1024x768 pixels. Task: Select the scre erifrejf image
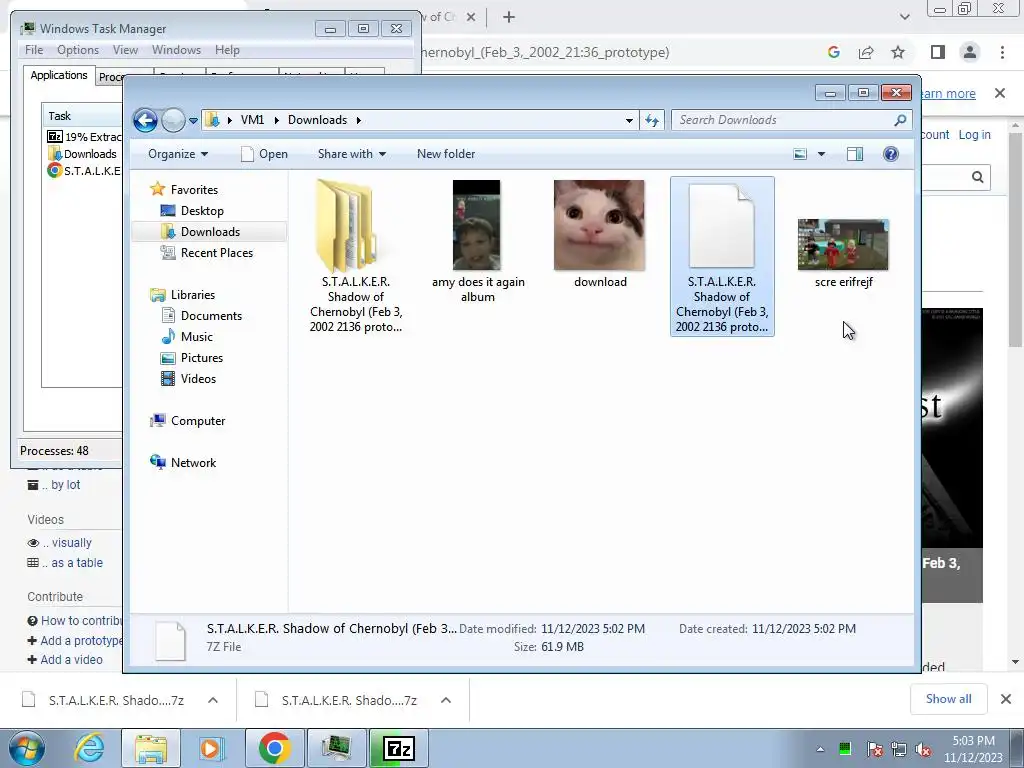pyautogui.click(x=843, y=245)
